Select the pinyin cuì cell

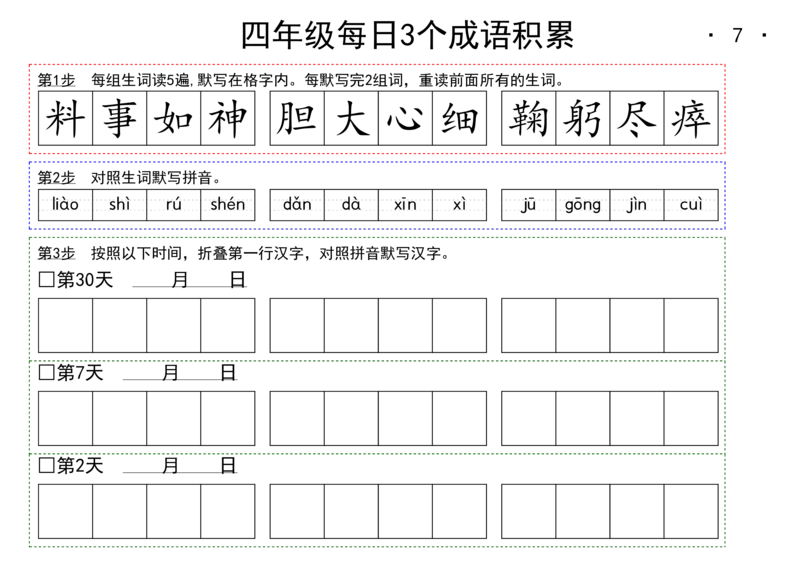coord(691,205)
